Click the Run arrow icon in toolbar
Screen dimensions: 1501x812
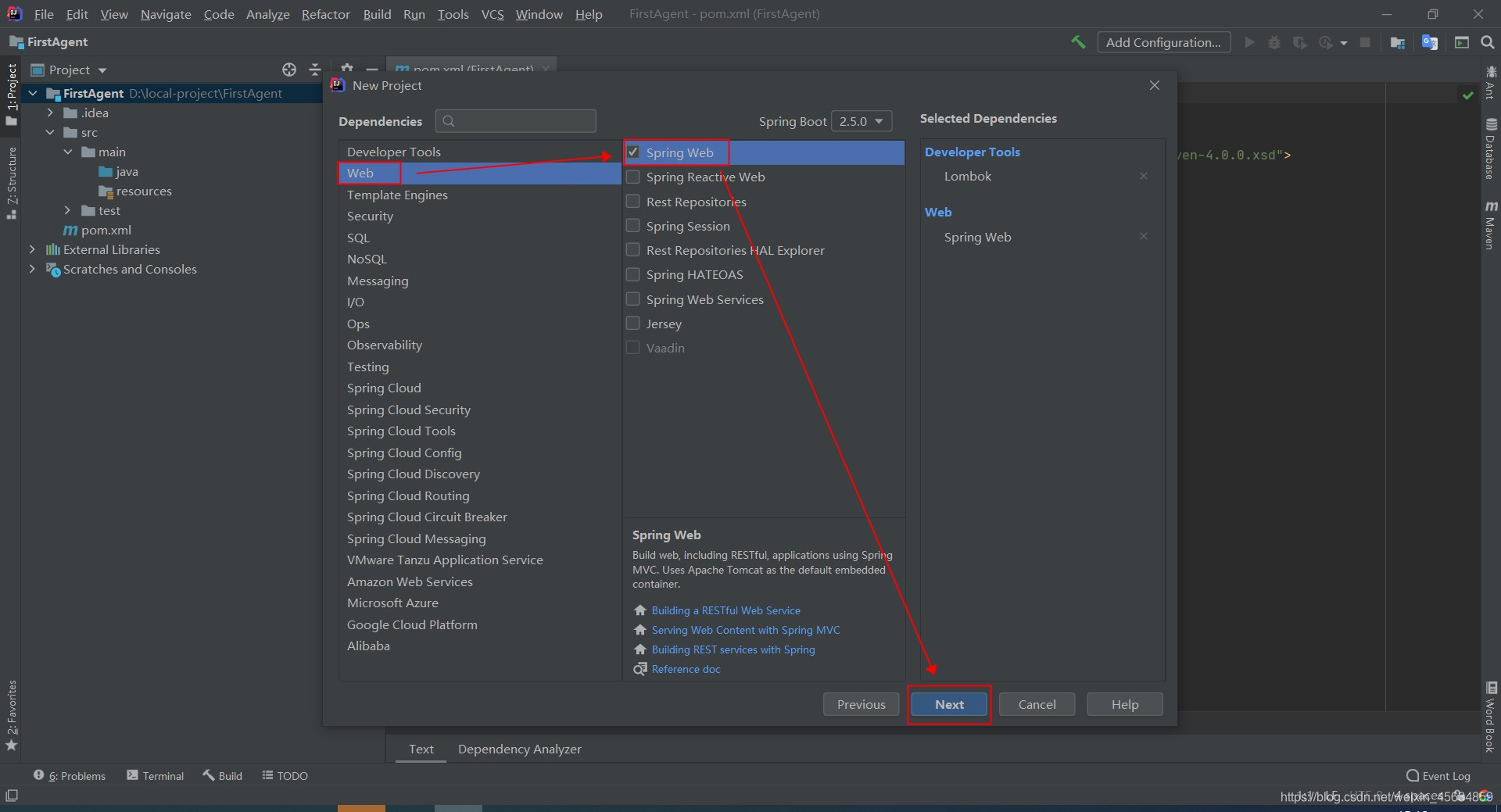tap(1249, 42)
